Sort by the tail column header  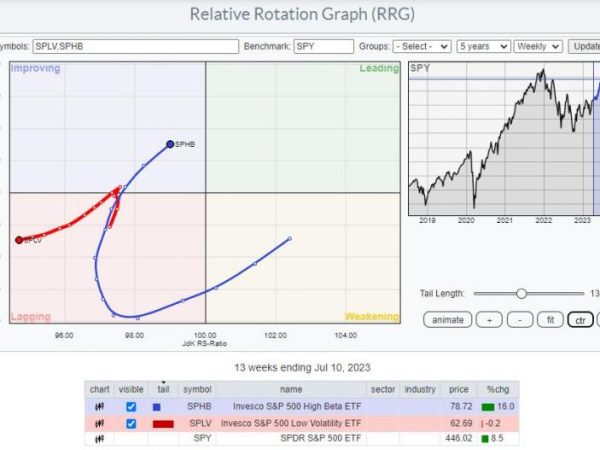pyautogui.click(x=163, y=390)
